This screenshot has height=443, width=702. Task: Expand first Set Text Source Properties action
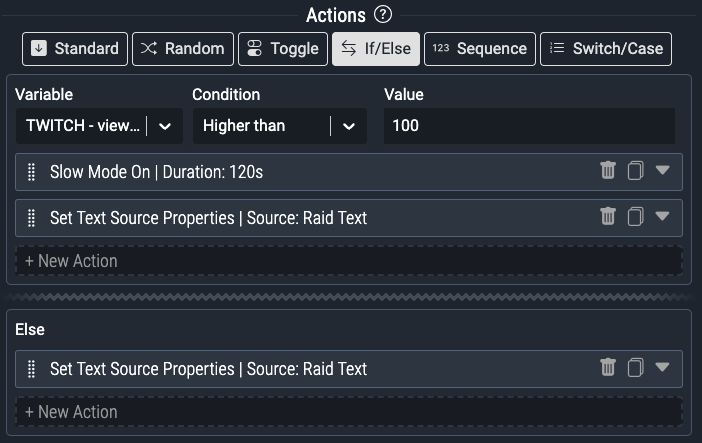click(x=662, y=217)
